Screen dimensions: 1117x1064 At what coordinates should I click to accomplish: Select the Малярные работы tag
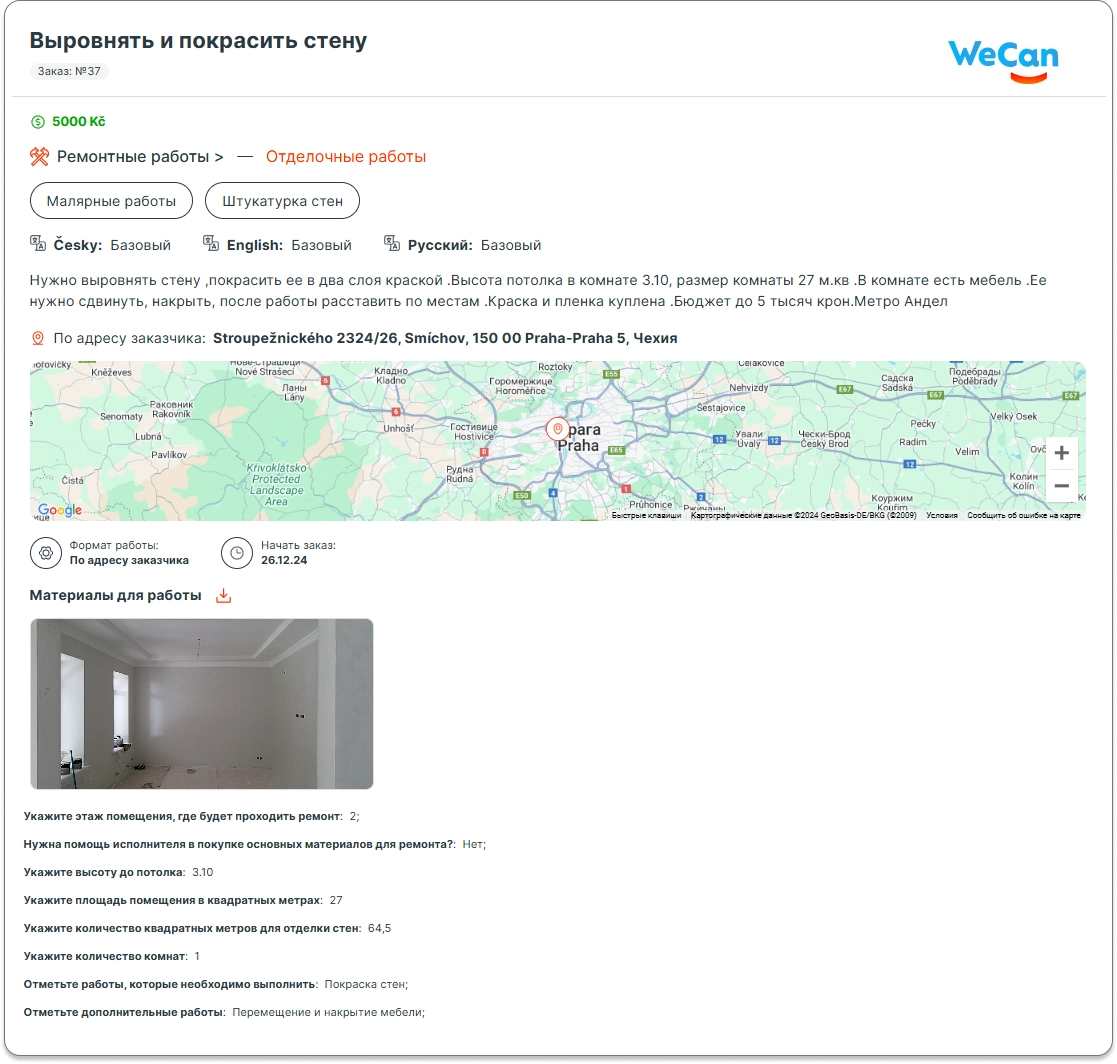pyautogui.click(x=111, y=201)
